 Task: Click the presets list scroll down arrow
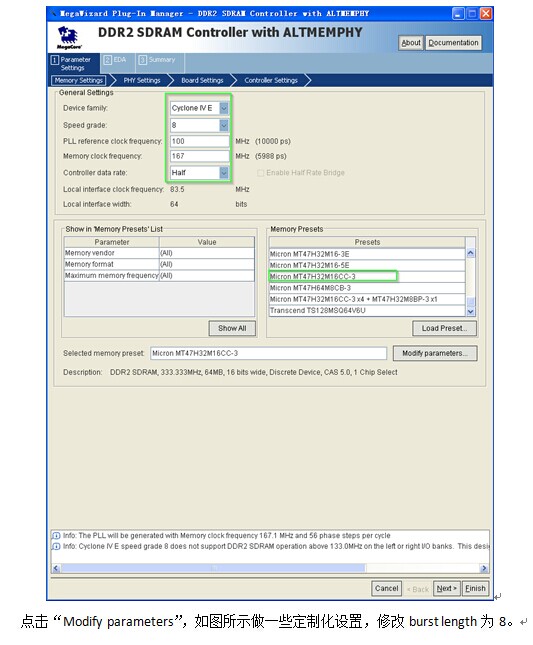pos(470,312)
